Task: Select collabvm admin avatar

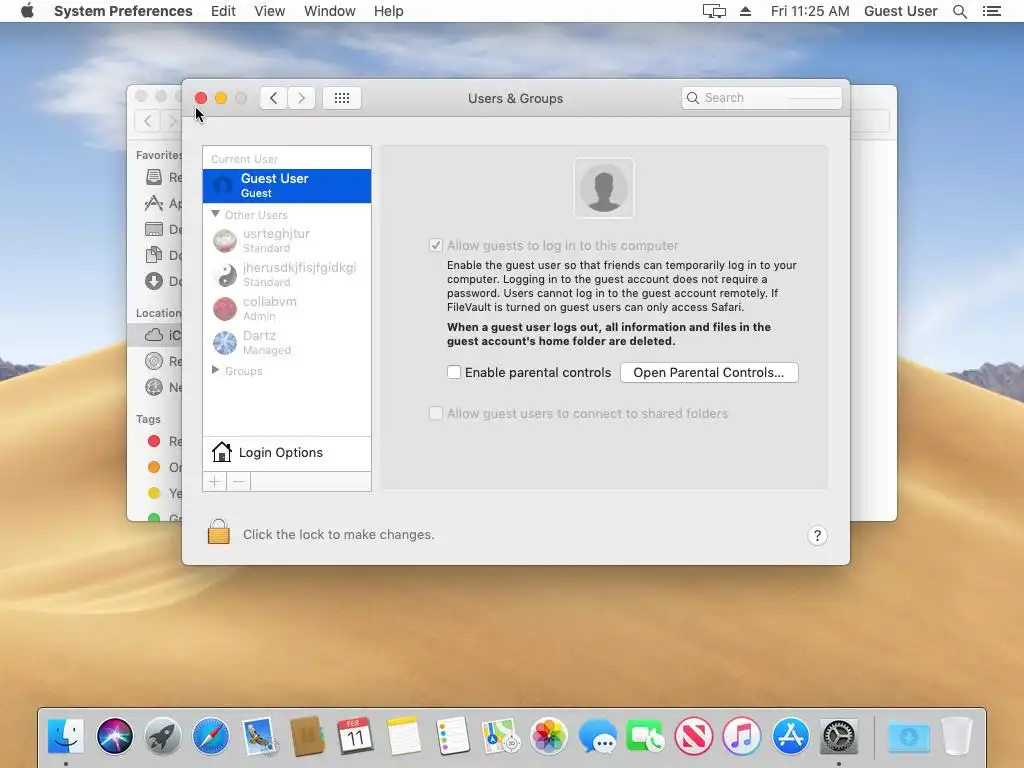Action: (225, 309)
